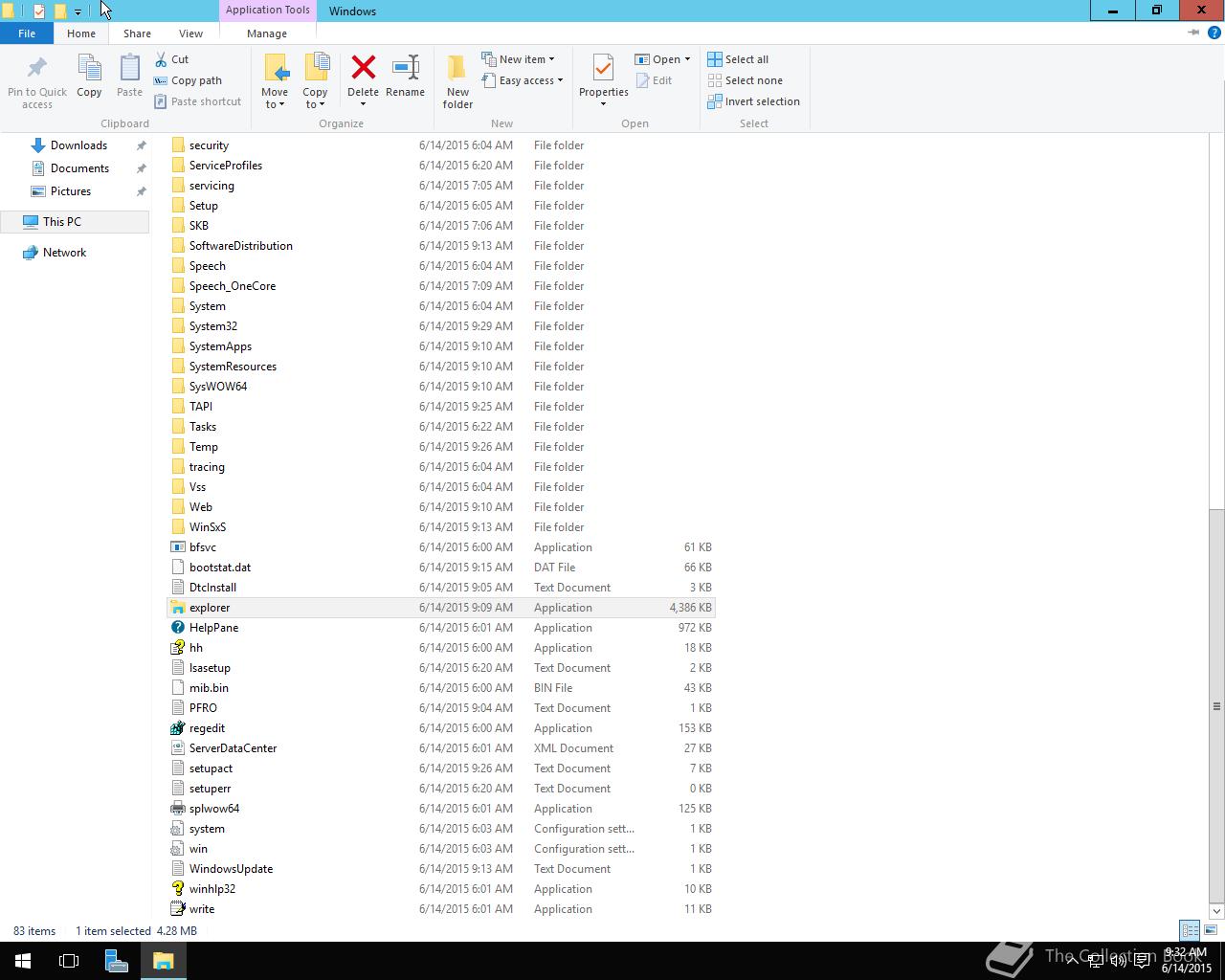Open the Properties dropdown arrow

603,103
